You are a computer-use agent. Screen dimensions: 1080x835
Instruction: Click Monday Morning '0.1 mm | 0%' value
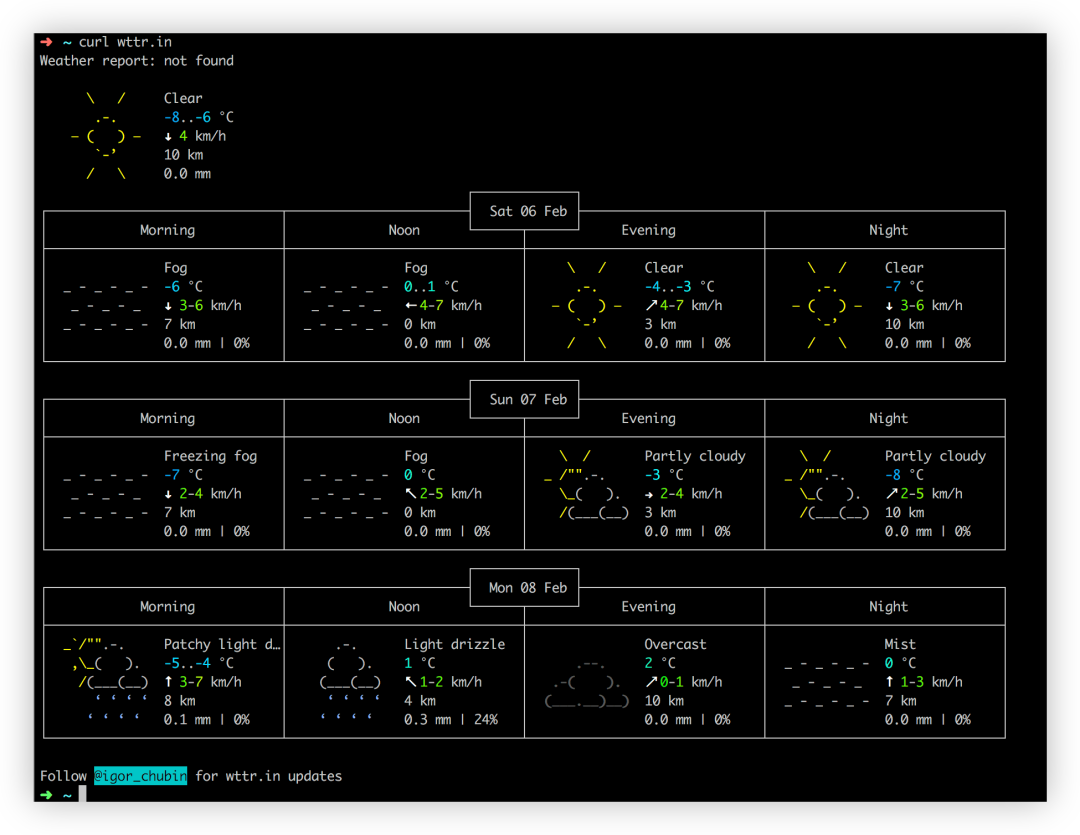pyautogui.click(x=207, y=719)
